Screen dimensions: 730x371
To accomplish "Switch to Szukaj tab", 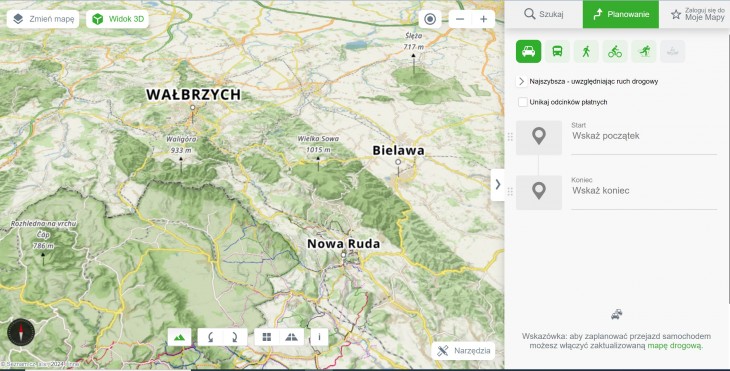I will pos(544,14).
